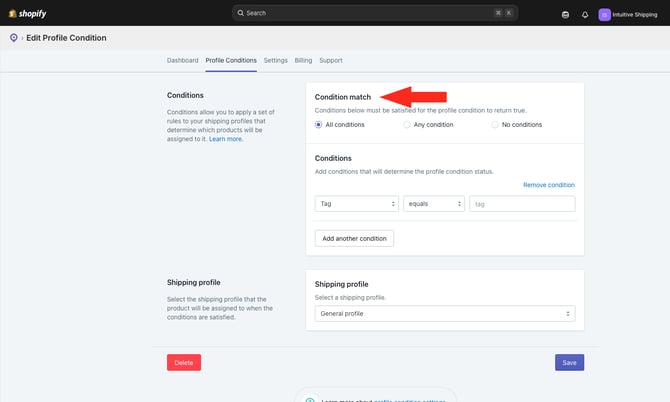Image resolution: width=670 pixels, height=402 pixels.
Task: Open the equals operator dropdown
Action: tap(434, 204)
